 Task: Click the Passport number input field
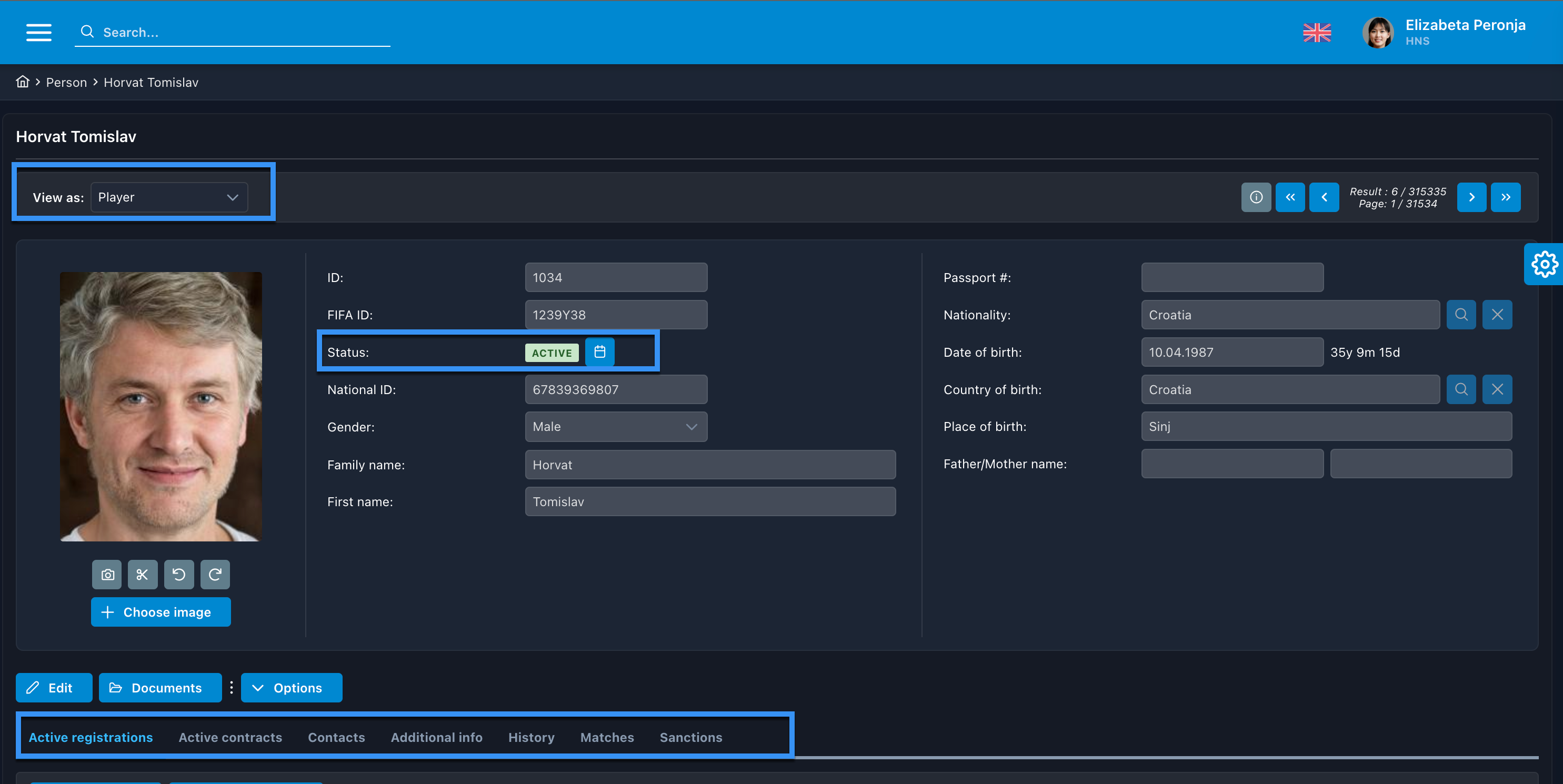click(1231, 277)
